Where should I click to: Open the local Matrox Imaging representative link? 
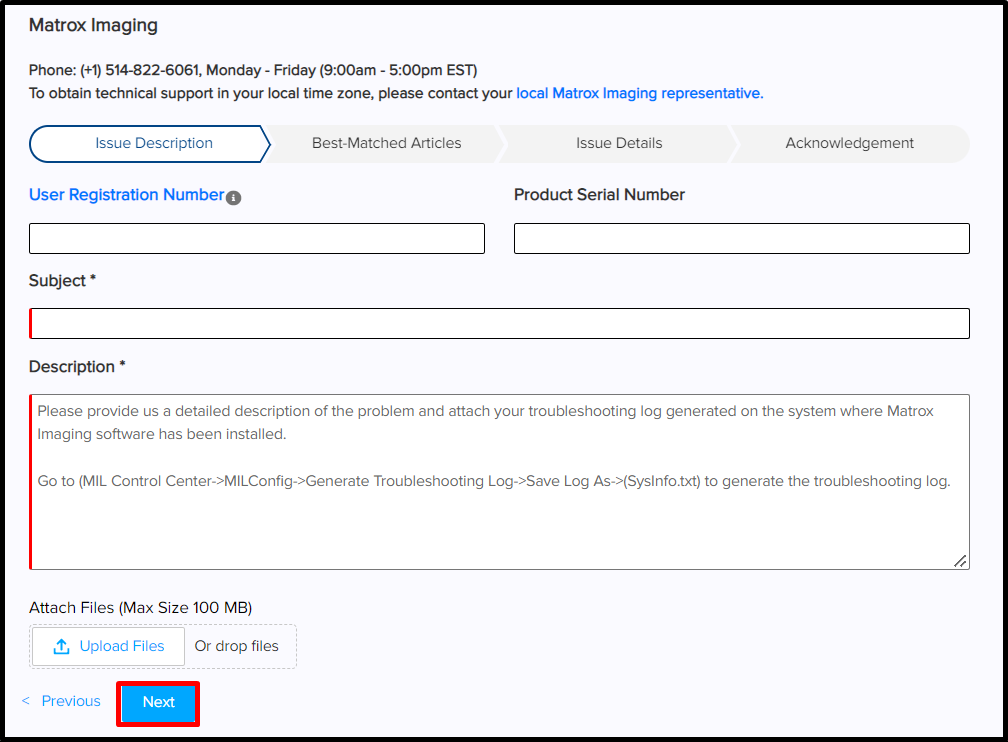coord(637,93)
